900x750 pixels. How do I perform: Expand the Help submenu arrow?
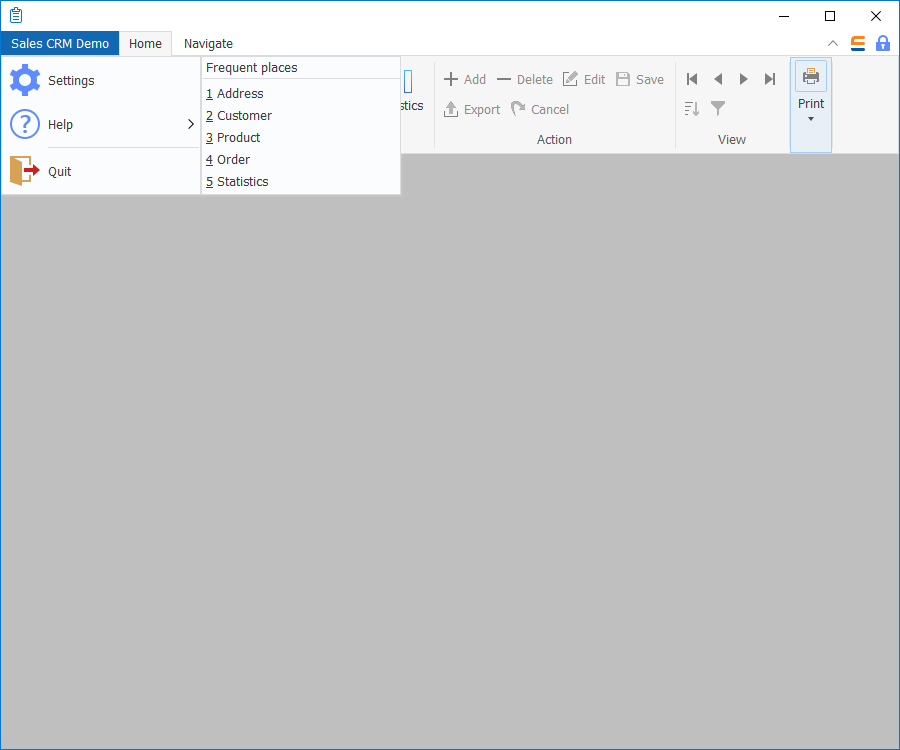coord(191,125)
